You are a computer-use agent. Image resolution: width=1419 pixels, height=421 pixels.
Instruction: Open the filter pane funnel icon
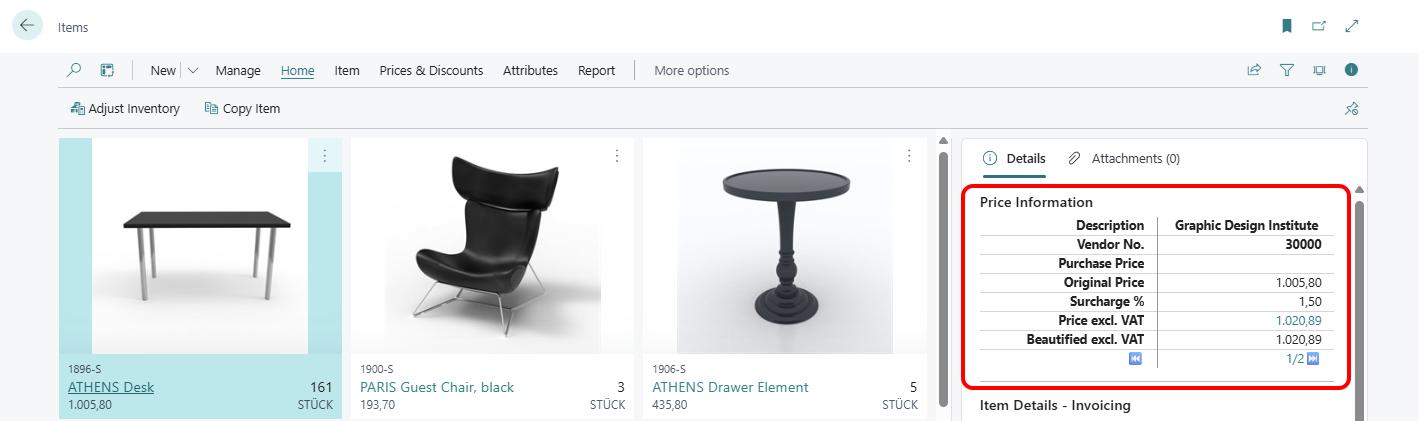[x=1287, y=70]
